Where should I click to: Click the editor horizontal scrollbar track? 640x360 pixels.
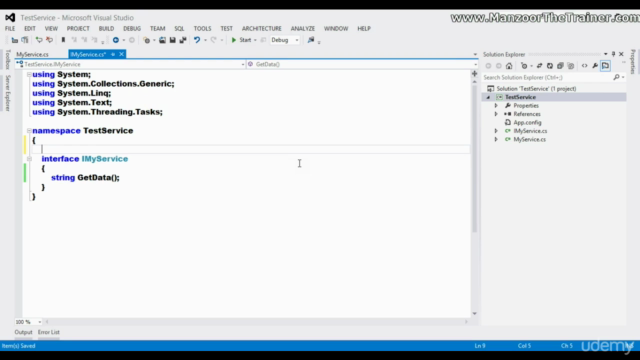point(256,322)
